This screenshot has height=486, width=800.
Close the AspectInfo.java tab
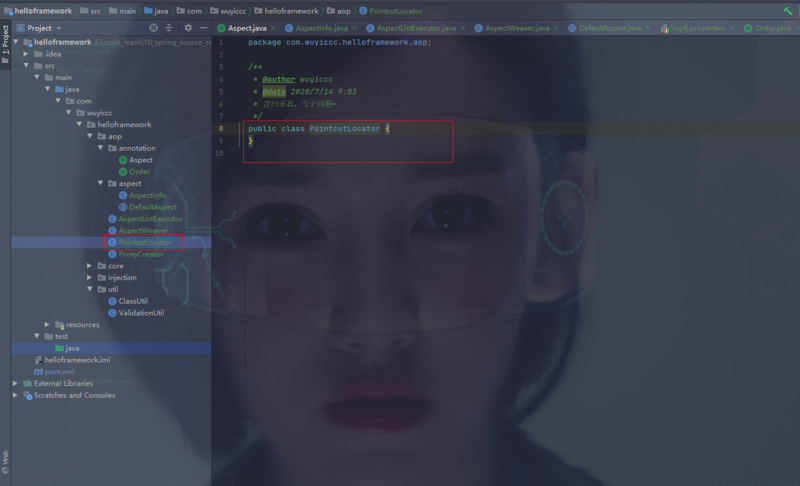pyautogui.click(x=354, y=28)
